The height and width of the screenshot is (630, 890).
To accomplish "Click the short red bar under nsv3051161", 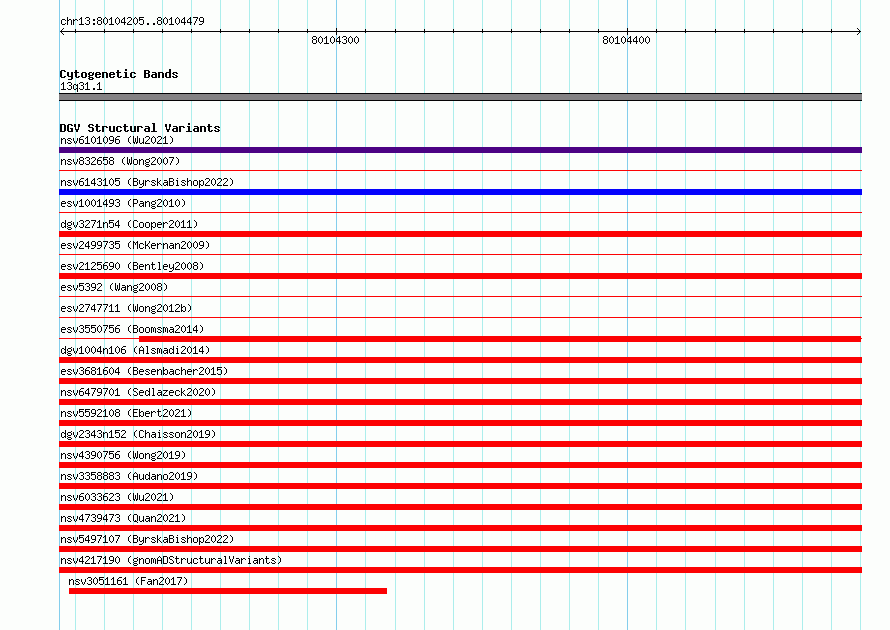I will (228, 591).
